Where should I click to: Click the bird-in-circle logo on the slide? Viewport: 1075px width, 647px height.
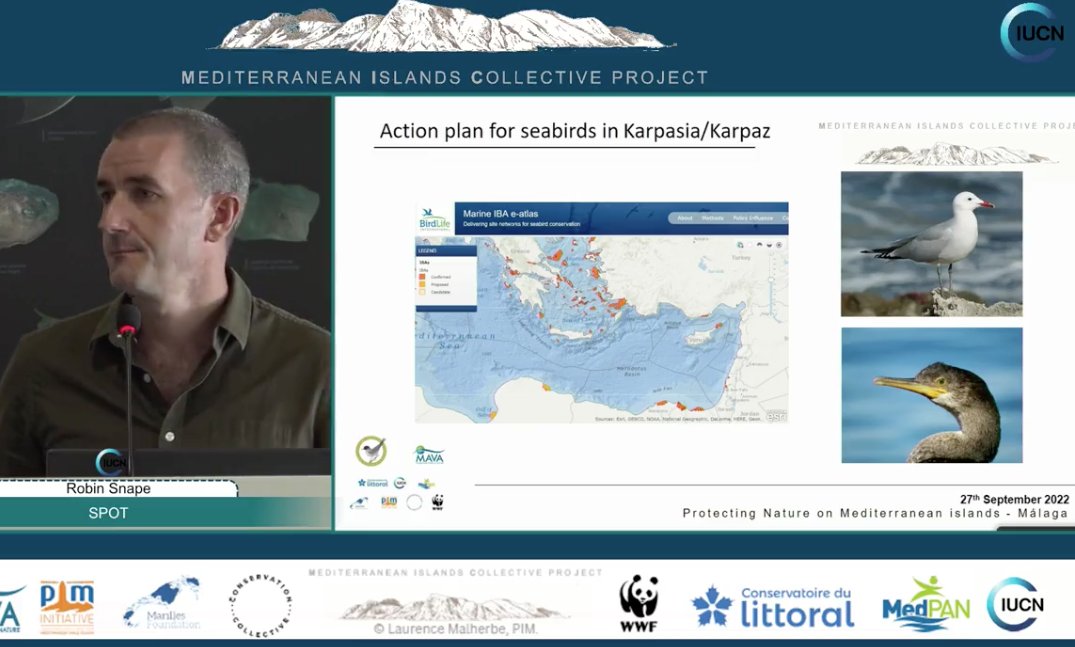(x=372, y=451)
